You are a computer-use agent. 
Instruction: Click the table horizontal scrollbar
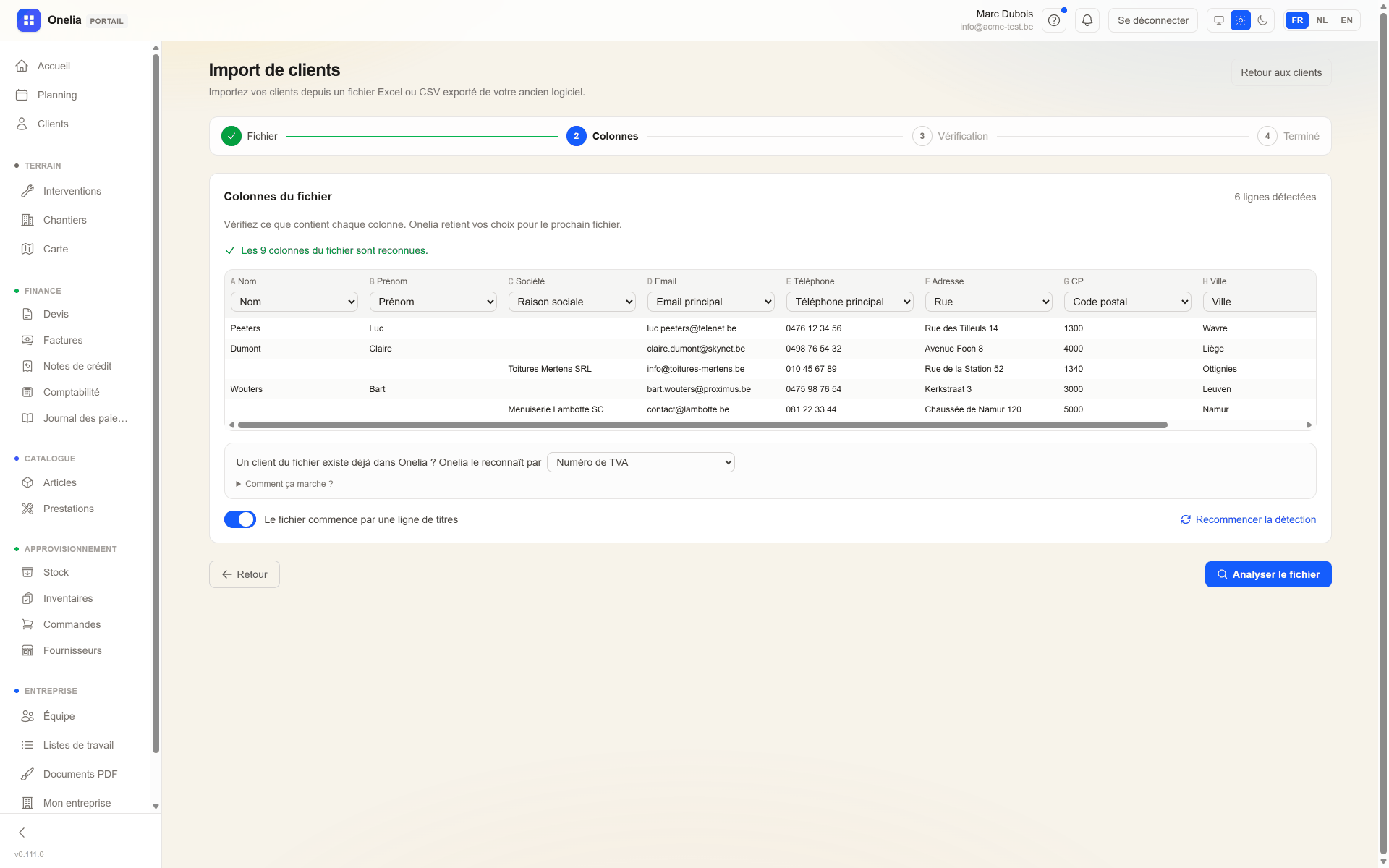[702, 425]
